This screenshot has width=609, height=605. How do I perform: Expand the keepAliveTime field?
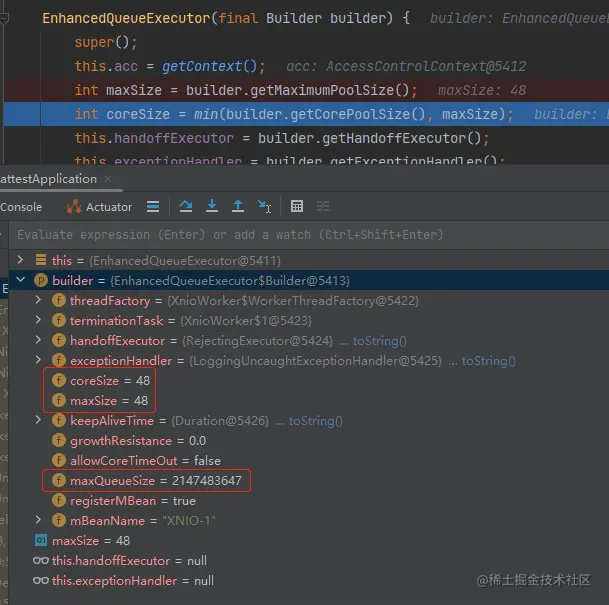click(x=38, y=420)
